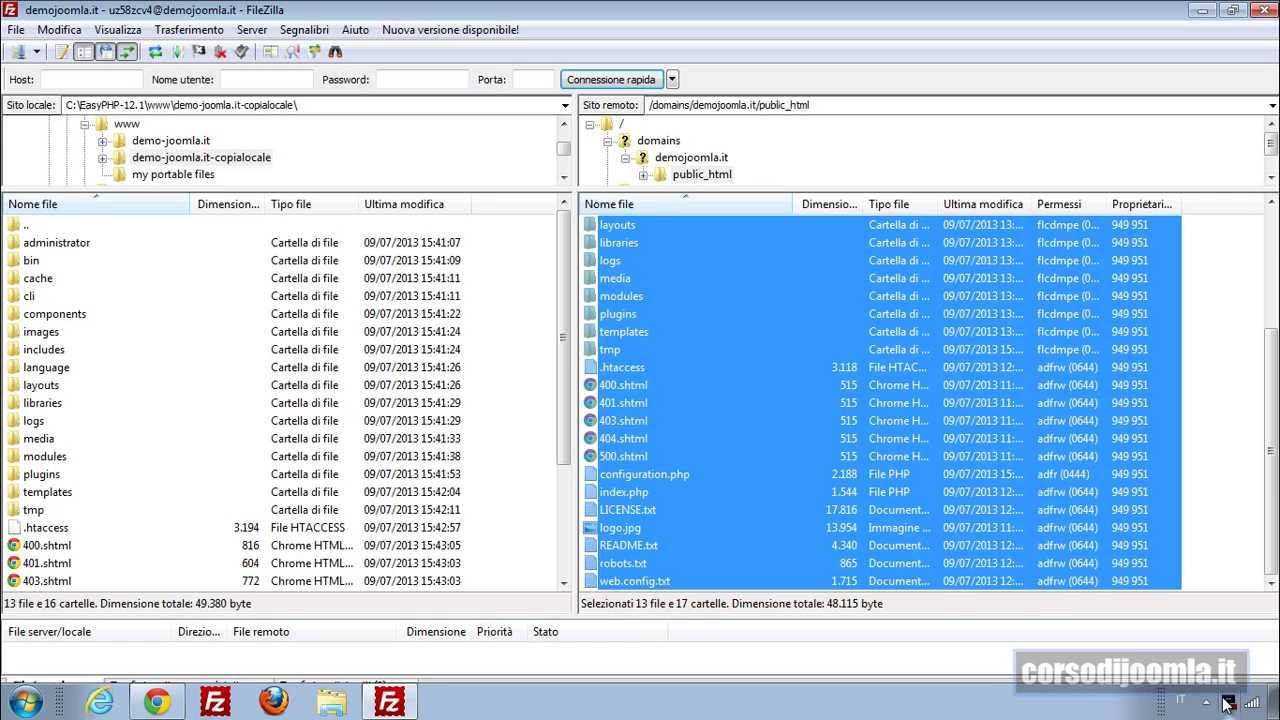The height and width of the screenshot is (720, 1280).
Task: Toggle the local directory tree view
Action: [84, 52]
